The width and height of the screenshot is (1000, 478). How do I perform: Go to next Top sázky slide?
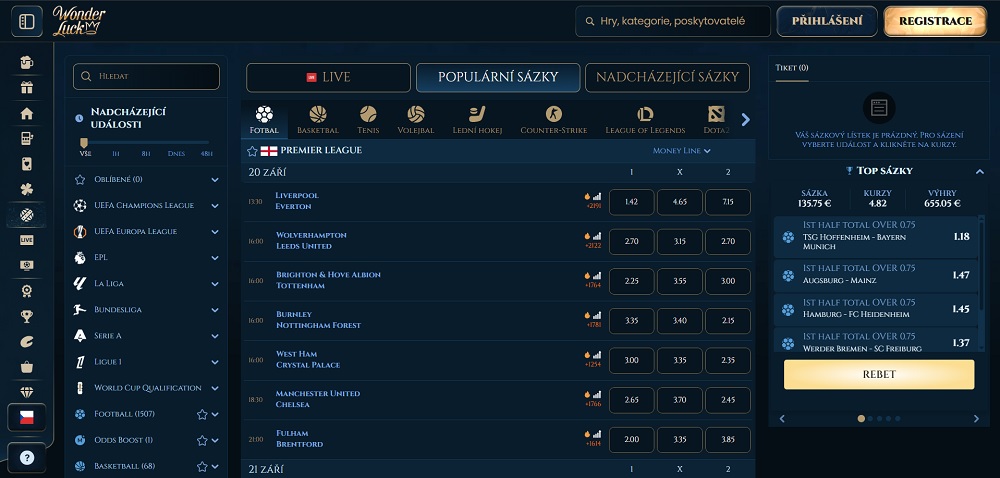click(976, 419)
